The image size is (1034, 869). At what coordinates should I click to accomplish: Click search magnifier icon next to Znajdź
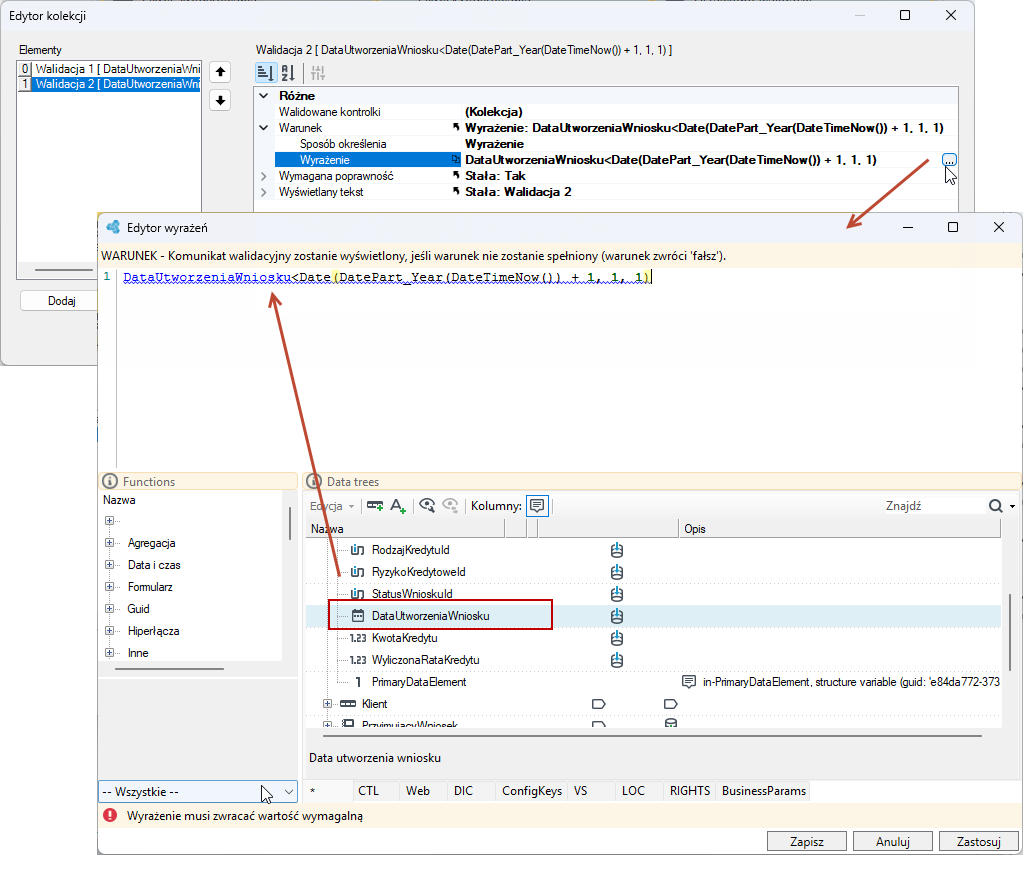coord(996,506)
